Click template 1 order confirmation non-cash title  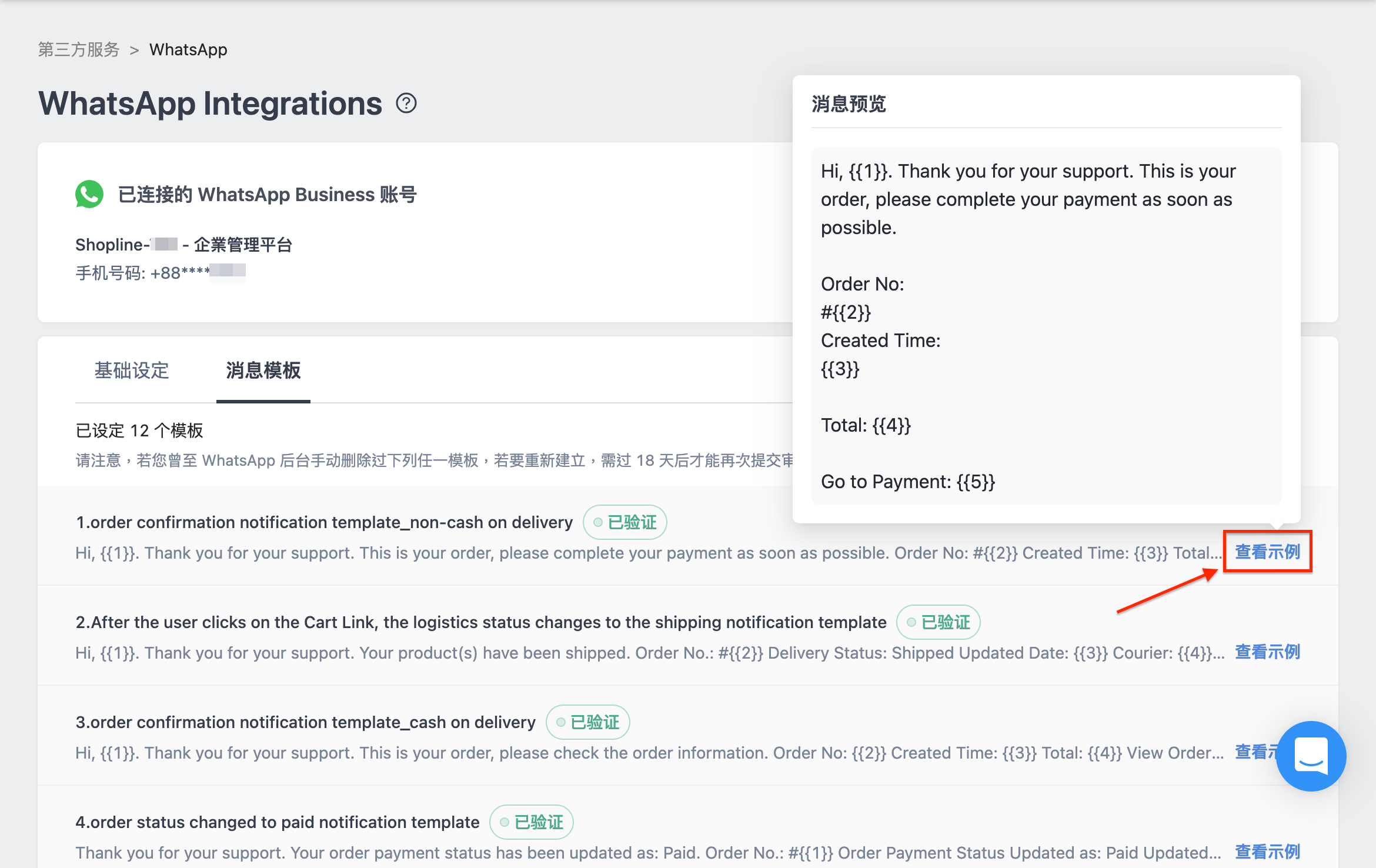point(324,522)
